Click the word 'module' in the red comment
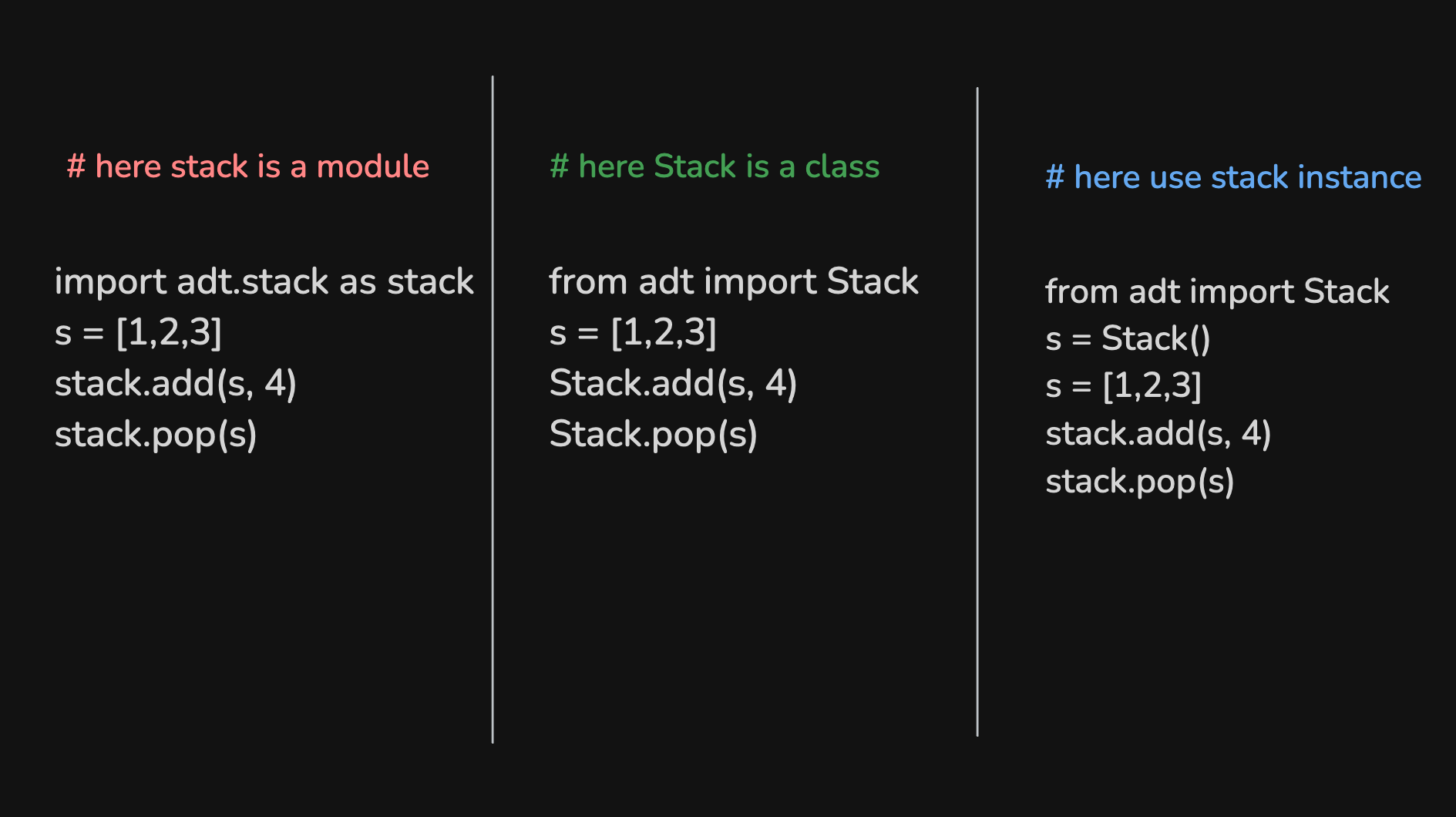The image size is (1456, 817). pos(373,166)
